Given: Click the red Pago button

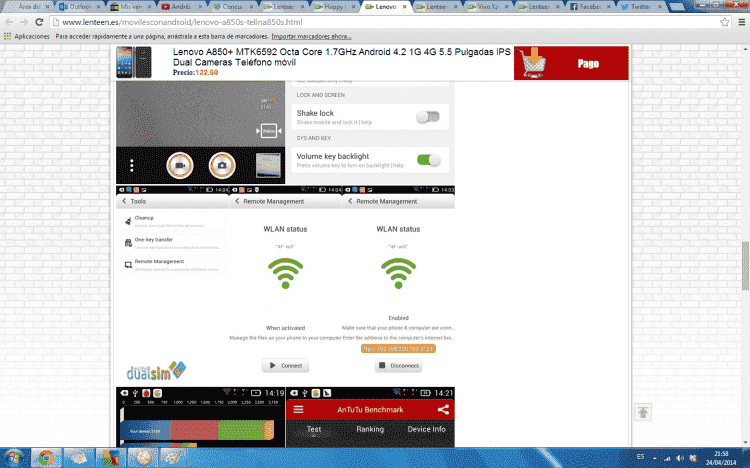Looking at the screenshot, I should coord(571,63).
